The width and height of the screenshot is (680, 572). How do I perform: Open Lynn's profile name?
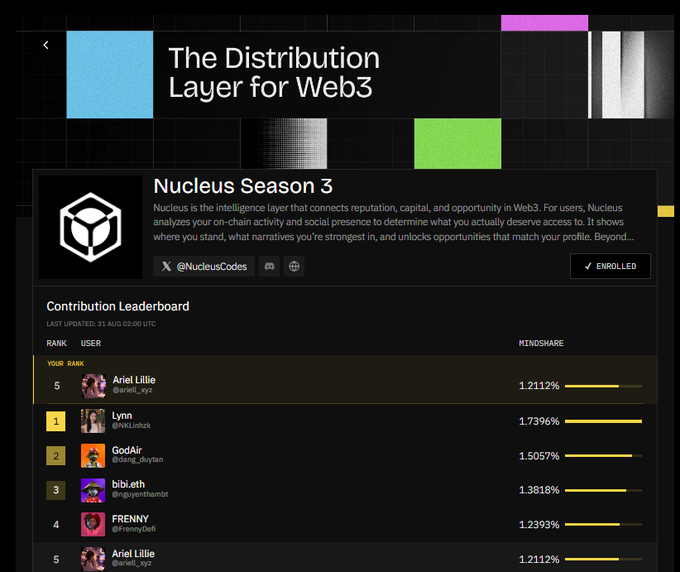click(x=122, y=415)
